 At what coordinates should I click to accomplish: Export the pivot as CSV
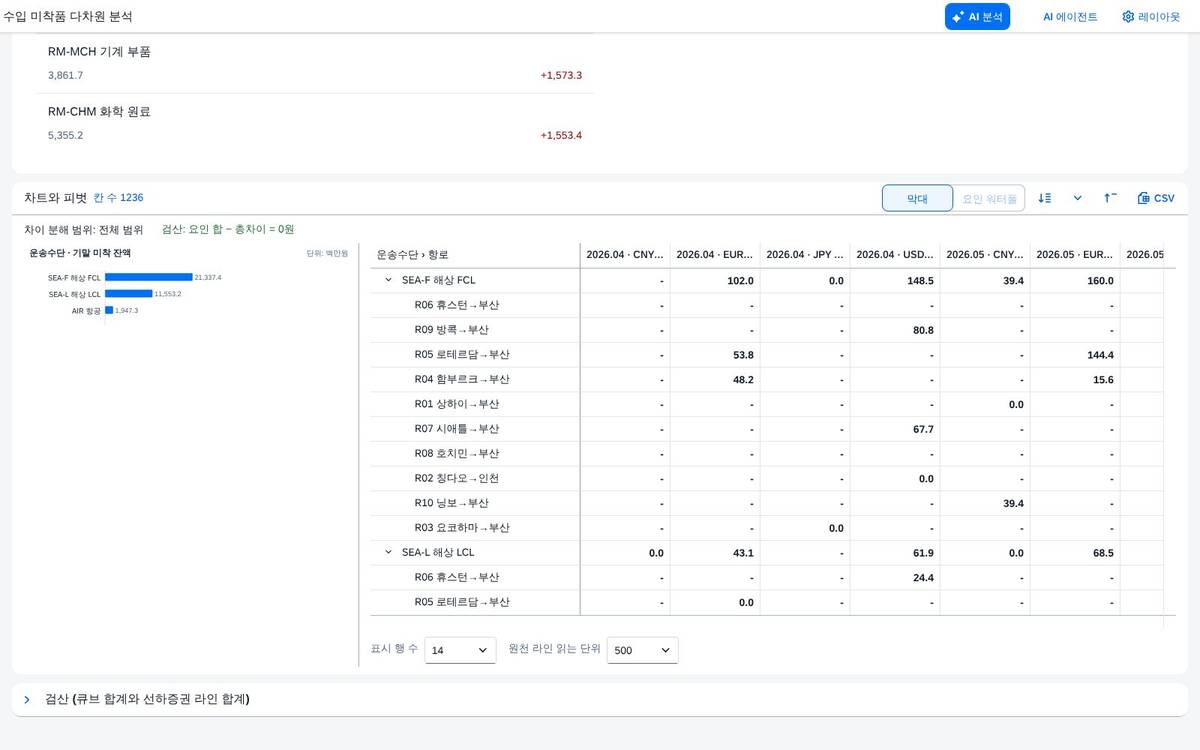[x=1156, y=198]
